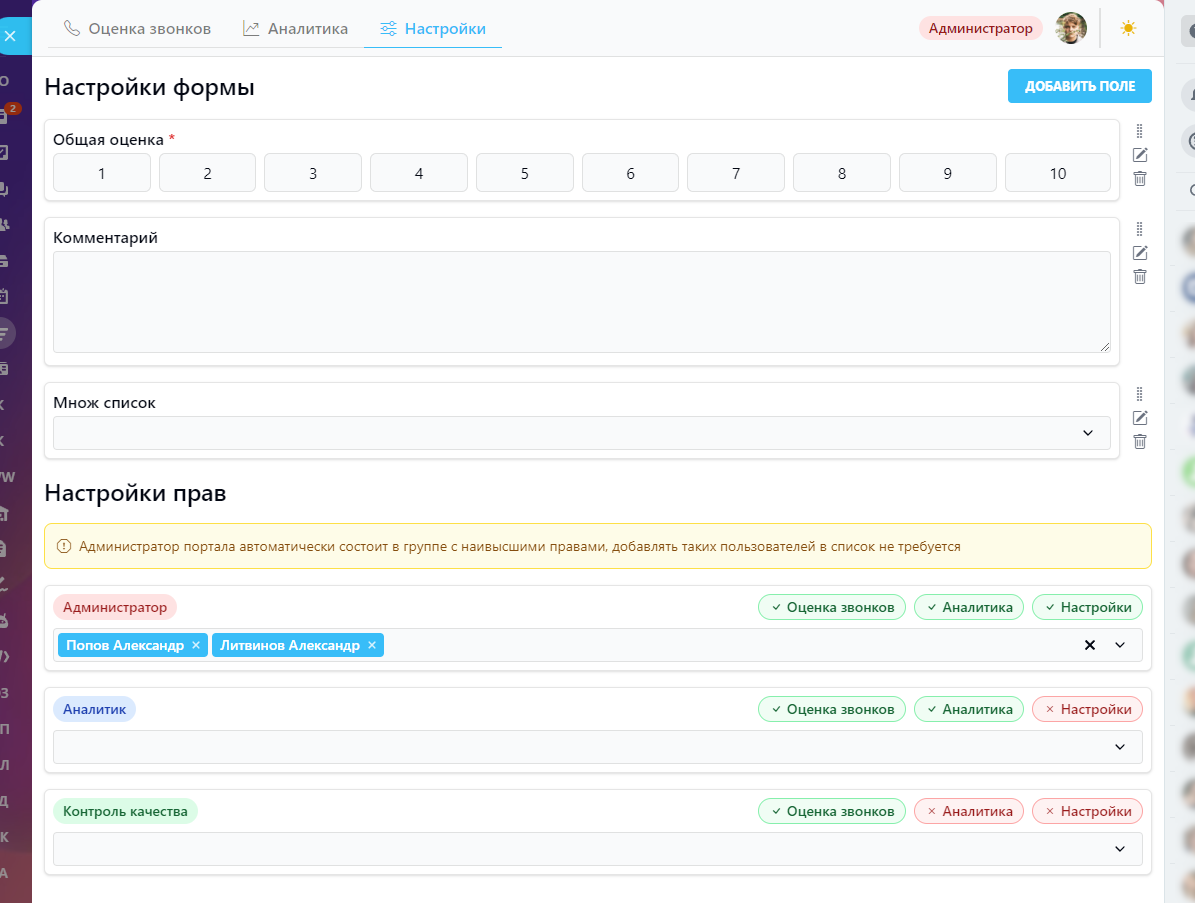Image resolution: width=1195 pixels, height=903 pixels.
Task: Click into the Комментарий text area
Action: click(x=581, y=301)
